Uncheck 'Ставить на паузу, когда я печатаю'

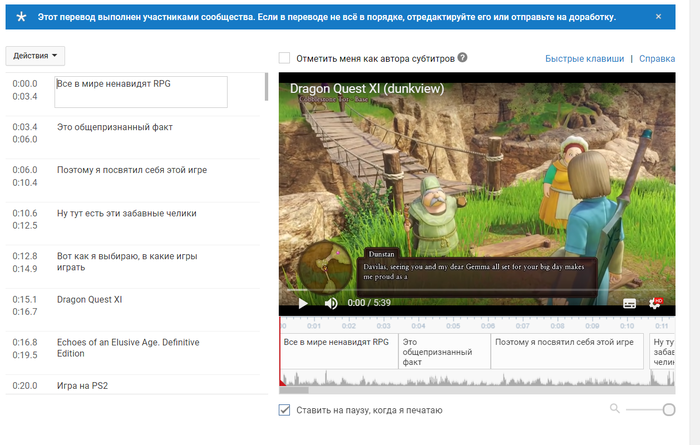(285, 410)
